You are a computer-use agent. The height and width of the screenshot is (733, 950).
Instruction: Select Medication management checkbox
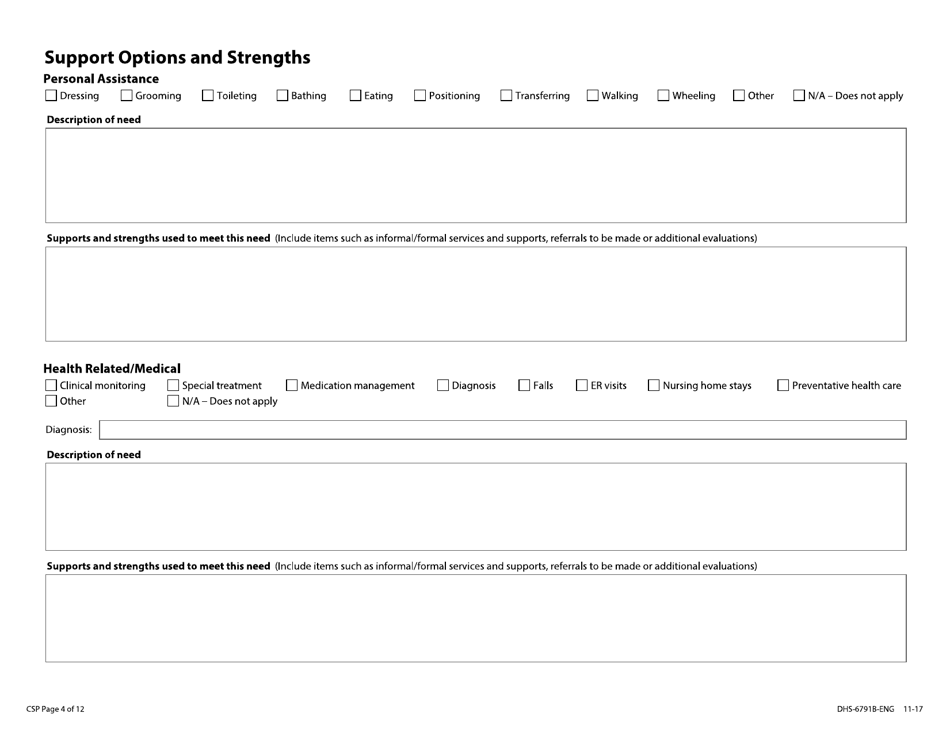[x=291, y=384]
